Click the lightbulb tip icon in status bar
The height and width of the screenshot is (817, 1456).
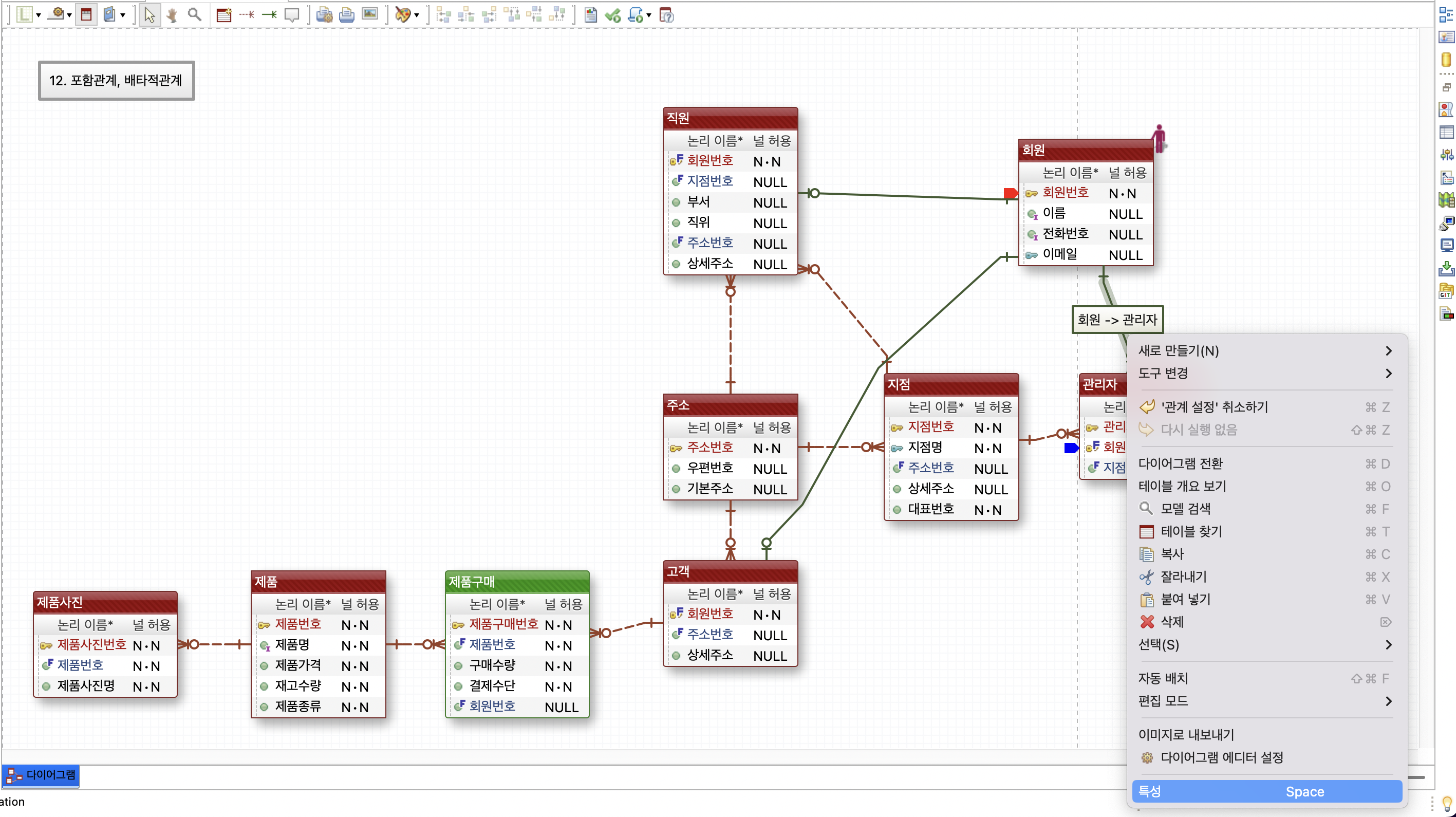(1446, 803)
